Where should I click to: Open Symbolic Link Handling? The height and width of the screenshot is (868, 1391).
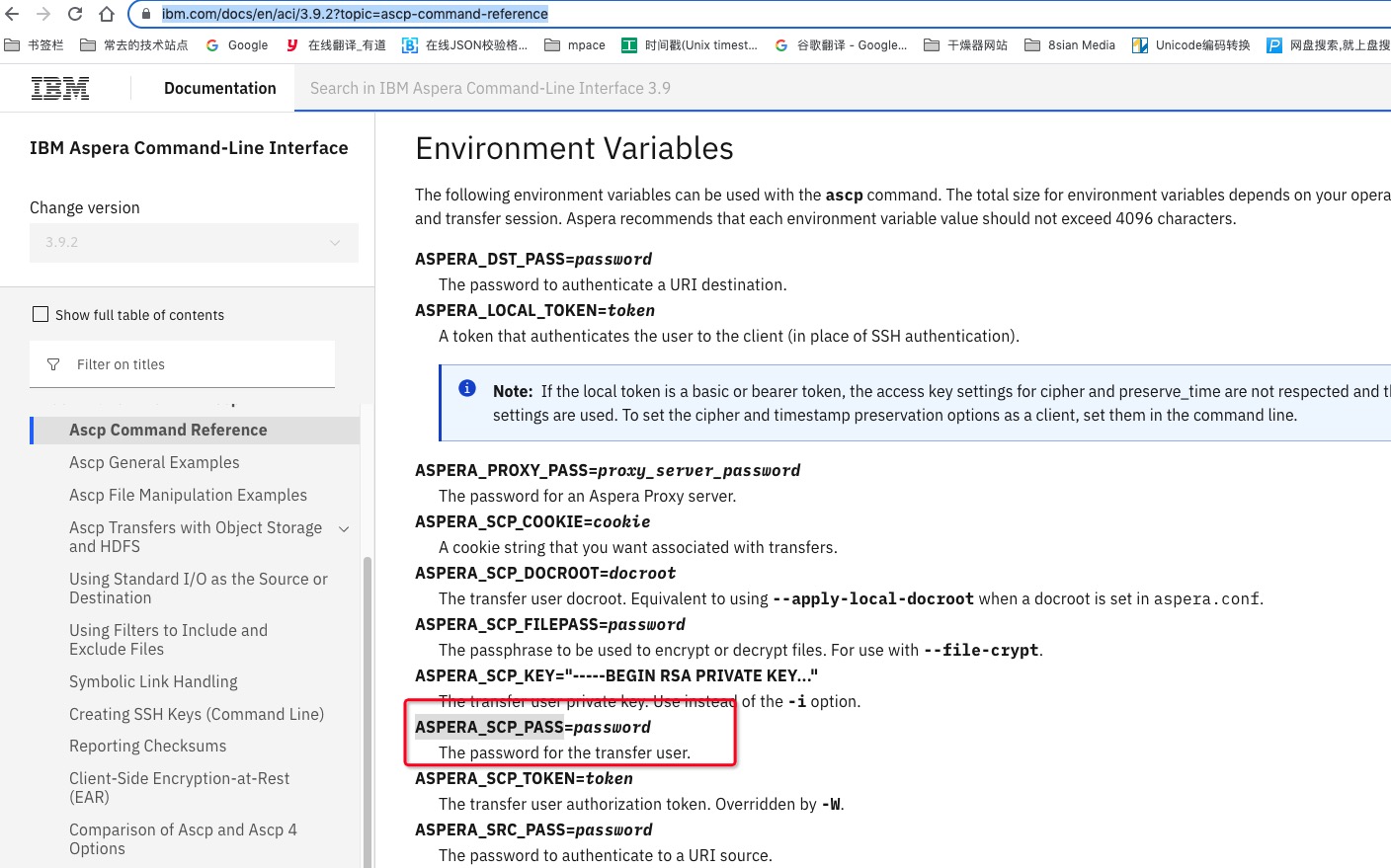pos(153,681)
